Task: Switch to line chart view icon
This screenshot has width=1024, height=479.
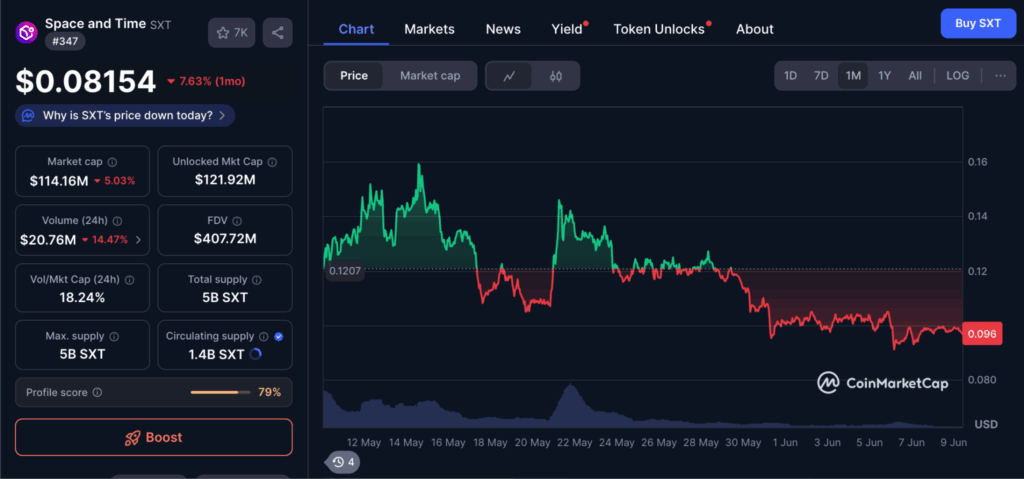Action: pos(510,76)
